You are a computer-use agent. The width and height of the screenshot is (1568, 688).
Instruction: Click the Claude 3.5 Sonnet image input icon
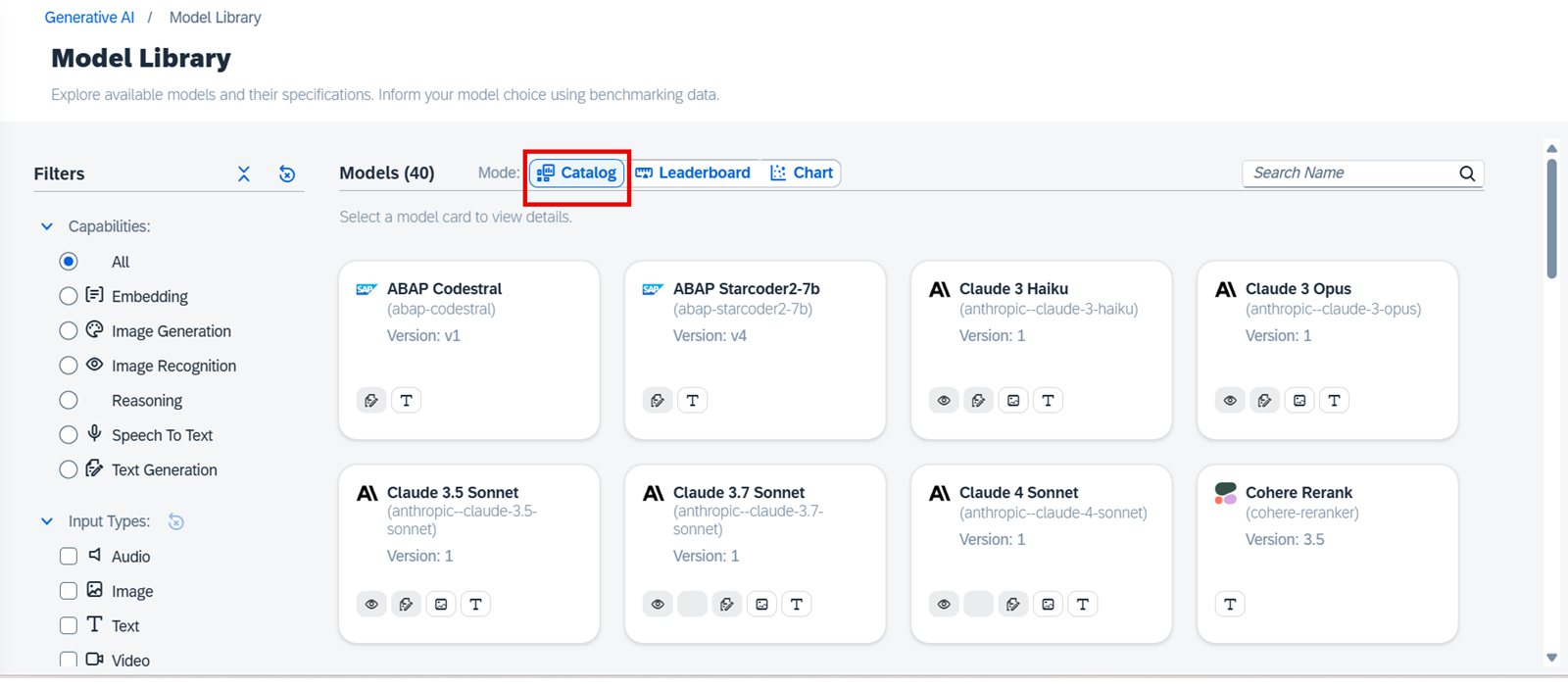pyautogui.click(x=441, y=604)
